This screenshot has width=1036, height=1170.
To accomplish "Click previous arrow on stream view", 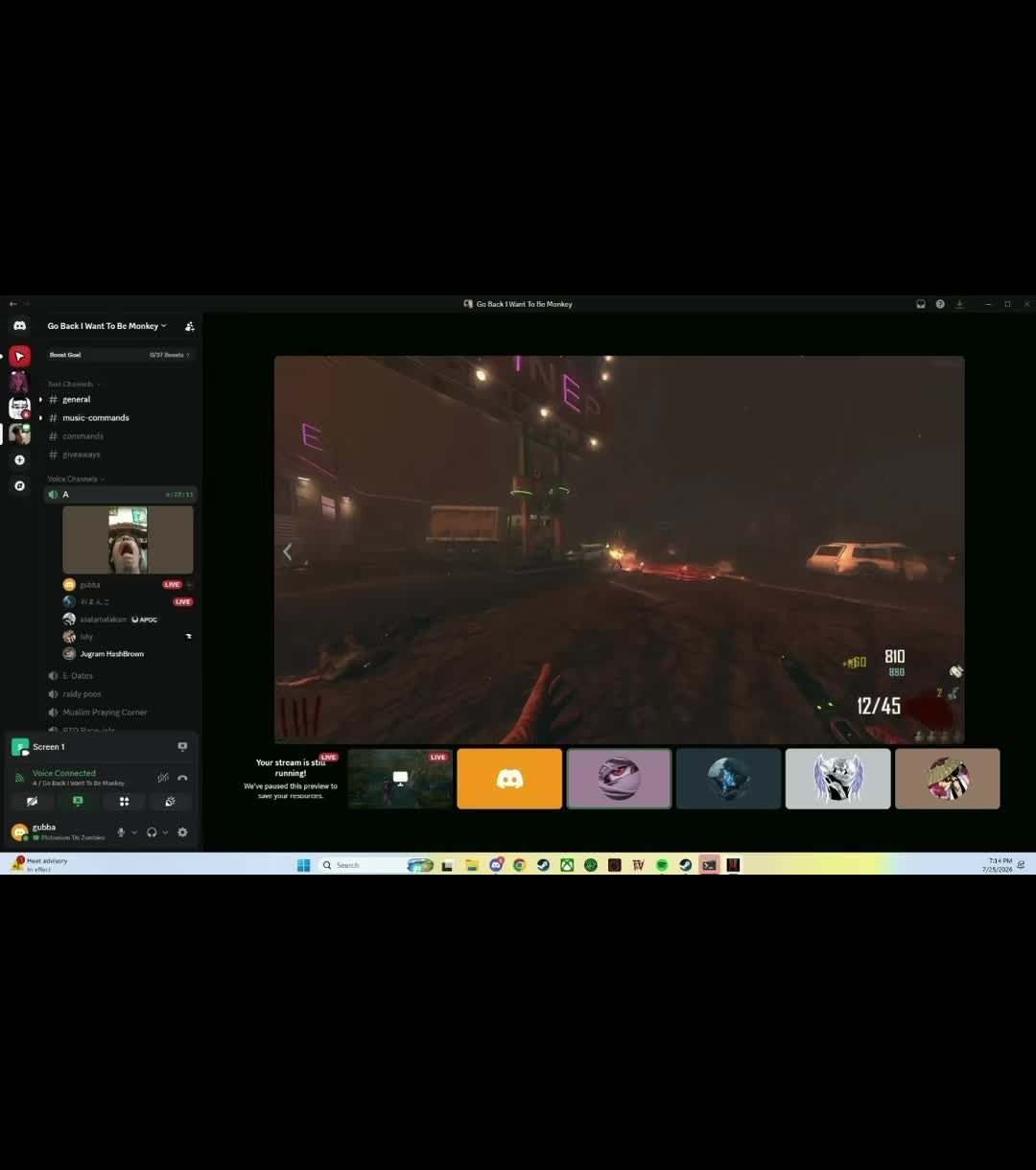I will (x=287, y=551).
